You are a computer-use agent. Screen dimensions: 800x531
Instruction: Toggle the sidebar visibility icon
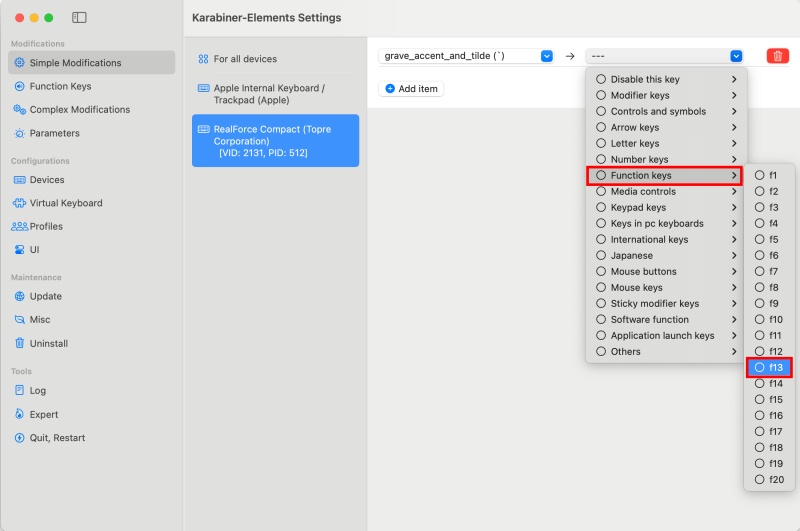(80, 18)
